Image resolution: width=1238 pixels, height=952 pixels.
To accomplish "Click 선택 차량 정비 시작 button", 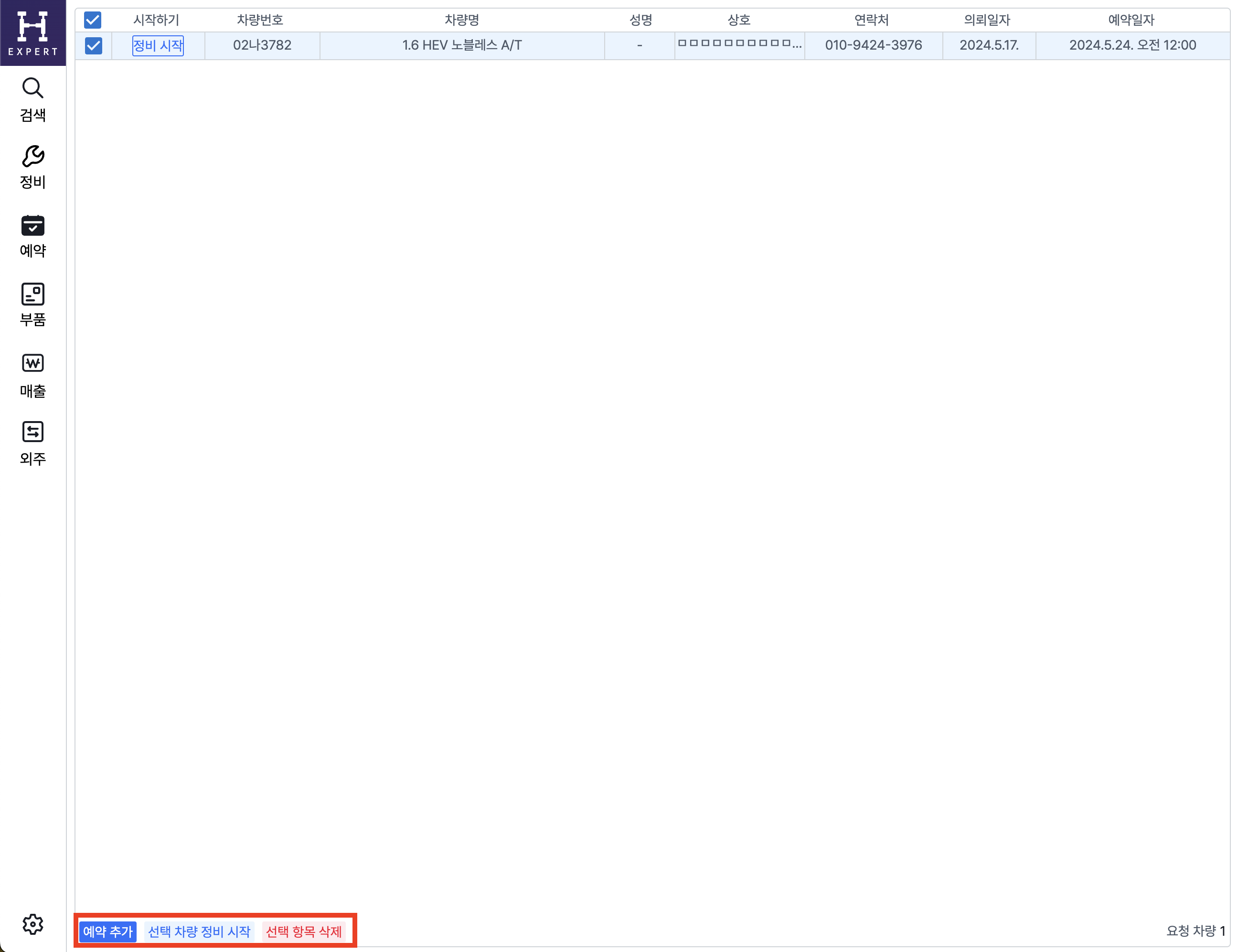I will pos(198,931).
